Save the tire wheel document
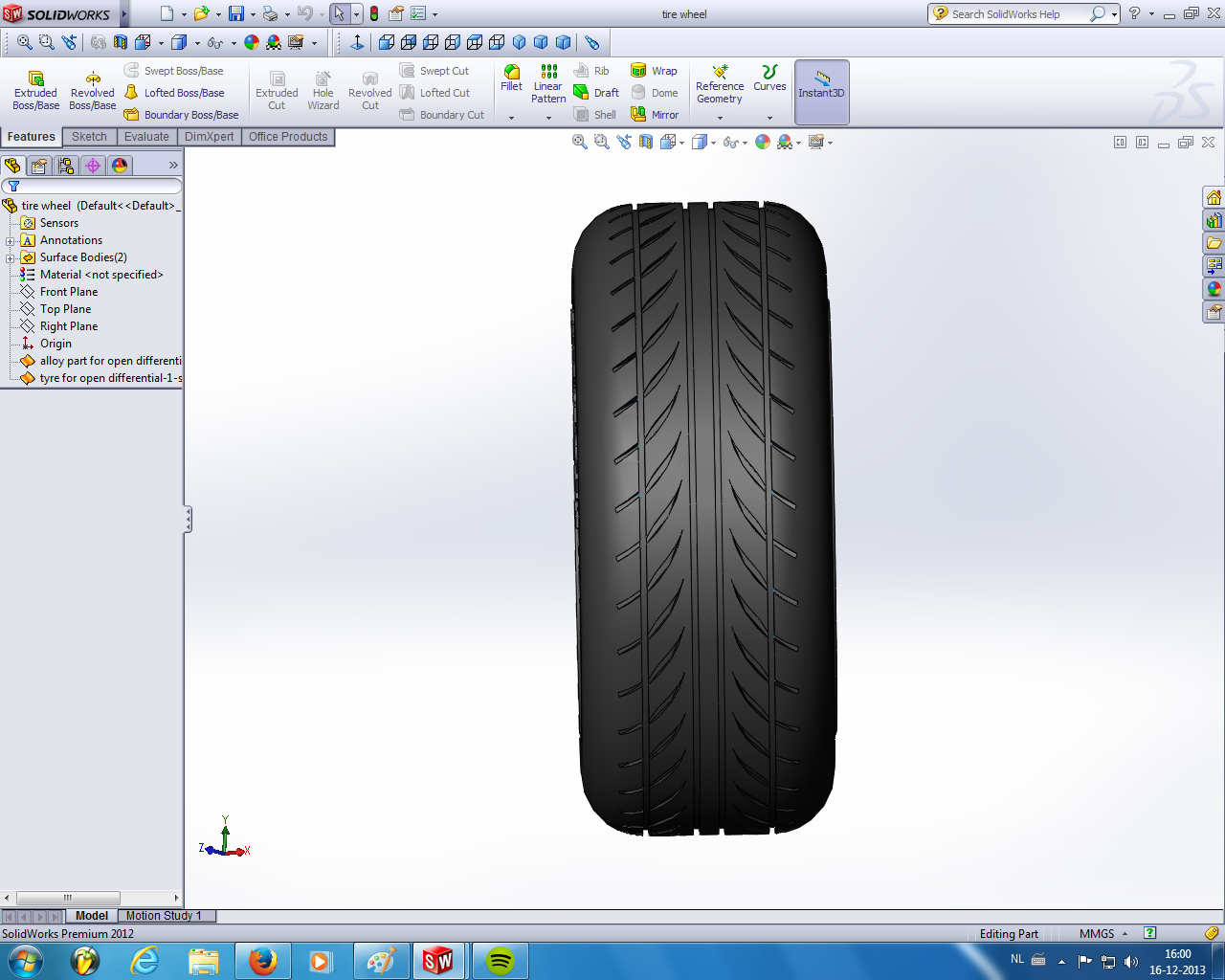 coord(236,14)
